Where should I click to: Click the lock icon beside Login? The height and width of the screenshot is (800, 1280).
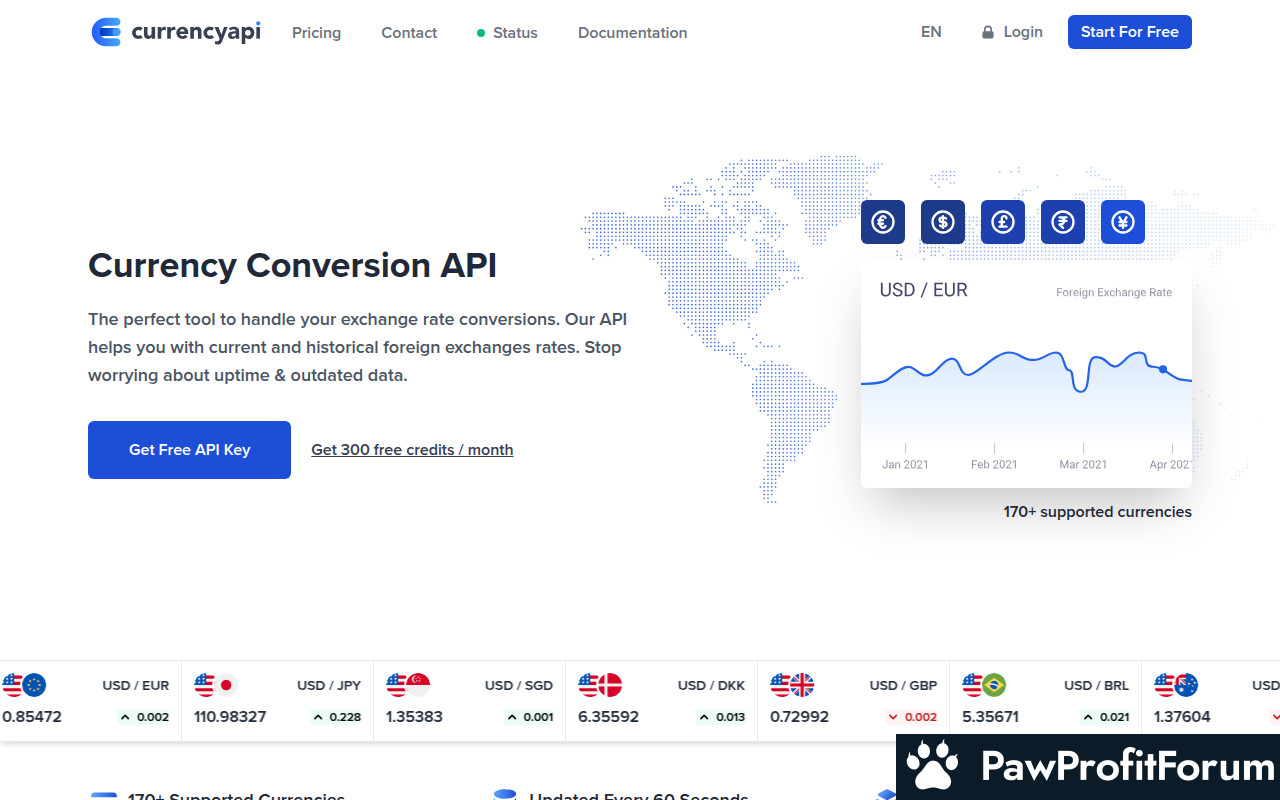[988, 32]
